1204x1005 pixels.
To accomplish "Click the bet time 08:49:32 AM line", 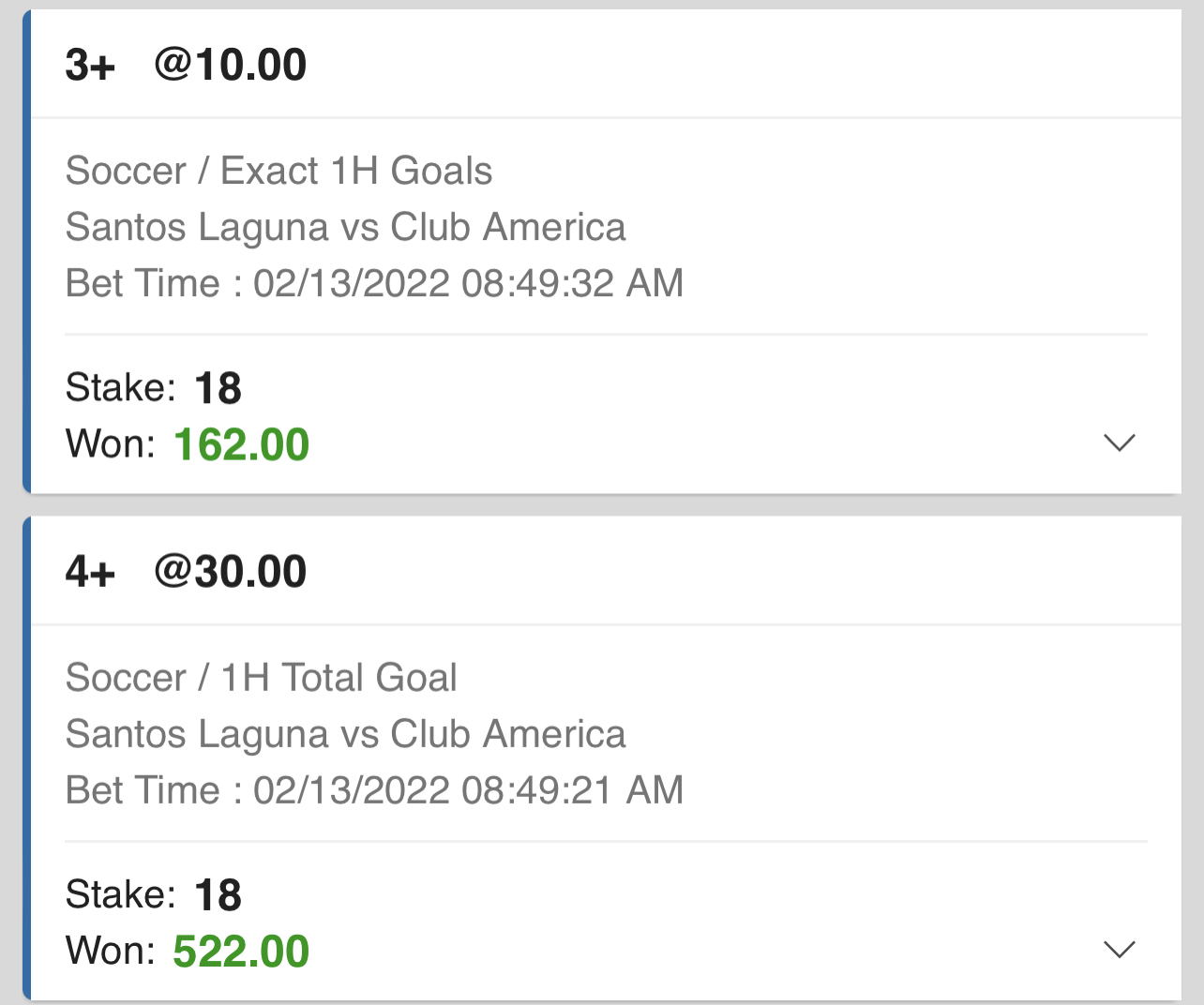I will coord(374,283).
